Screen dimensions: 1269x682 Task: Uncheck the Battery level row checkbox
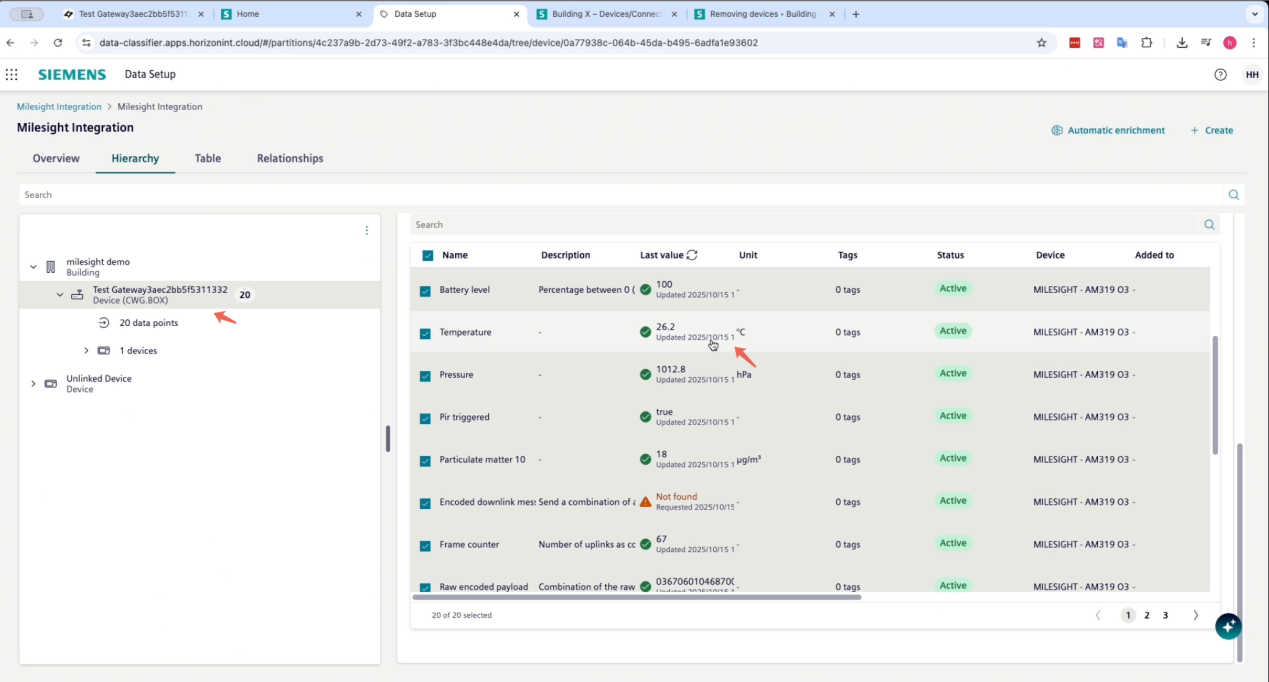(x=425, y=291)
